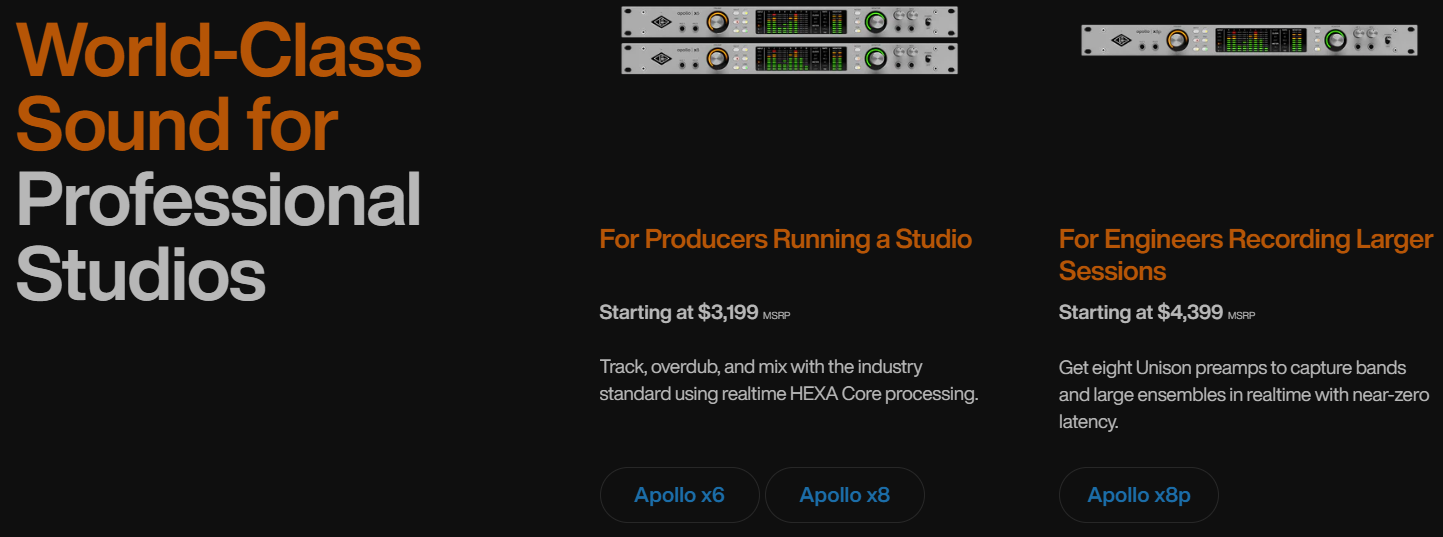Image resolution: width=1443 pixels, height=537 pixels.
Task: Click the HEXA Core processing description paragraph
Action: [x=788, y=380]
